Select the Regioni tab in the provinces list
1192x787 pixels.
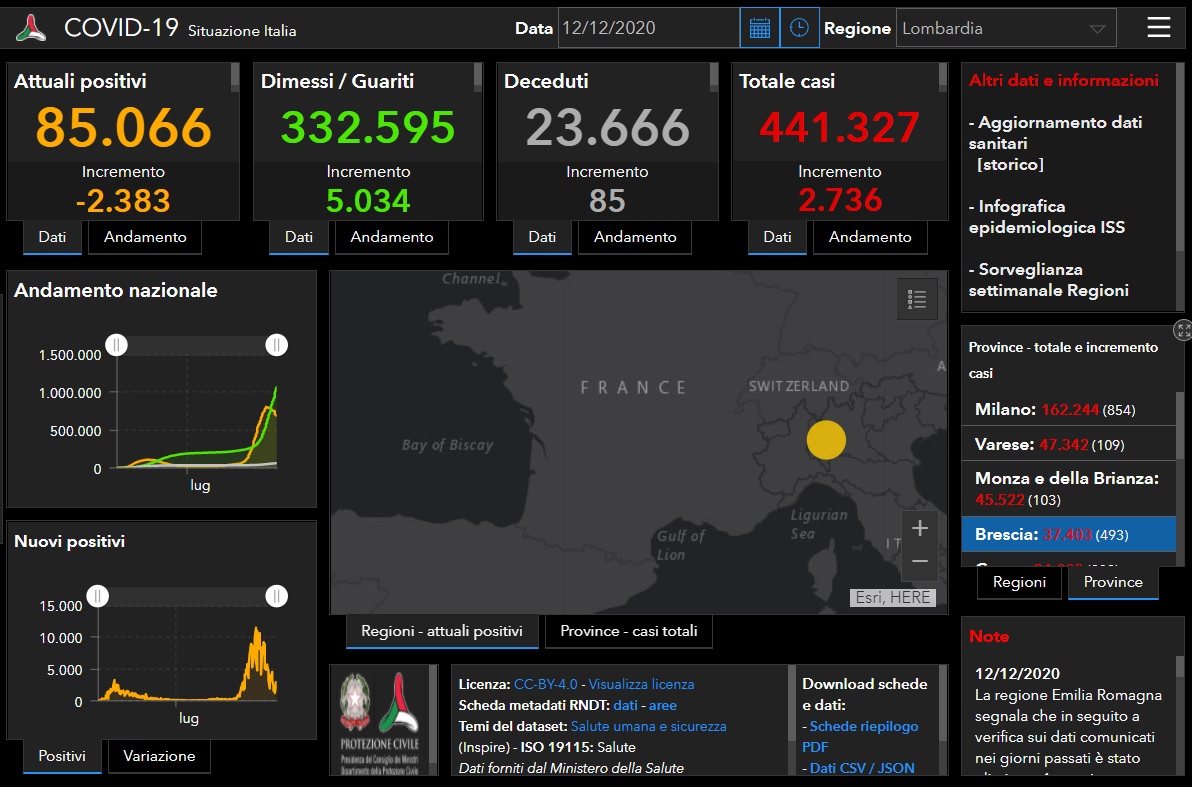1019,582
